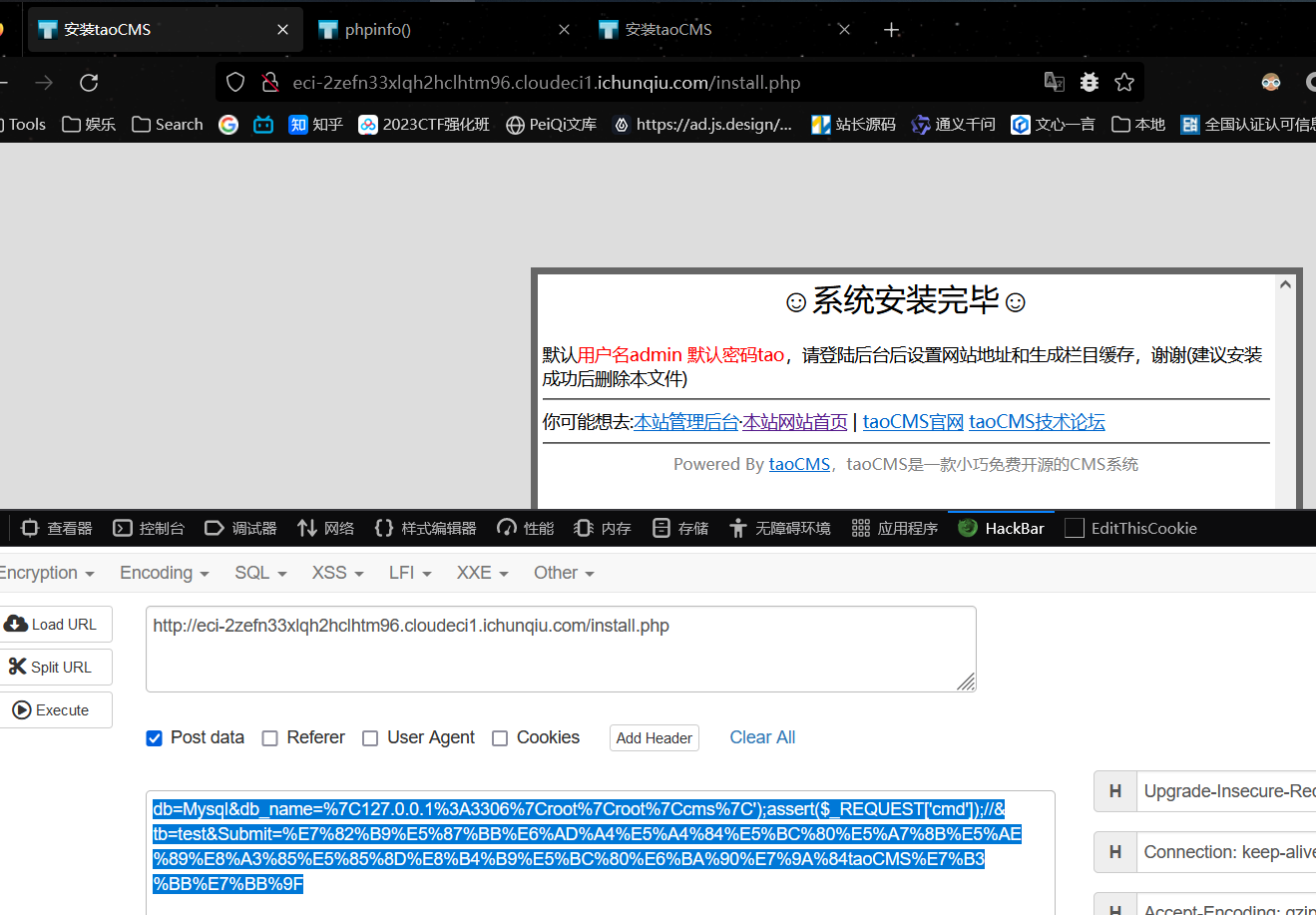Screen dimensions: 1316x915
Task: Click the insecure connection lock icon
Action: 269,83
